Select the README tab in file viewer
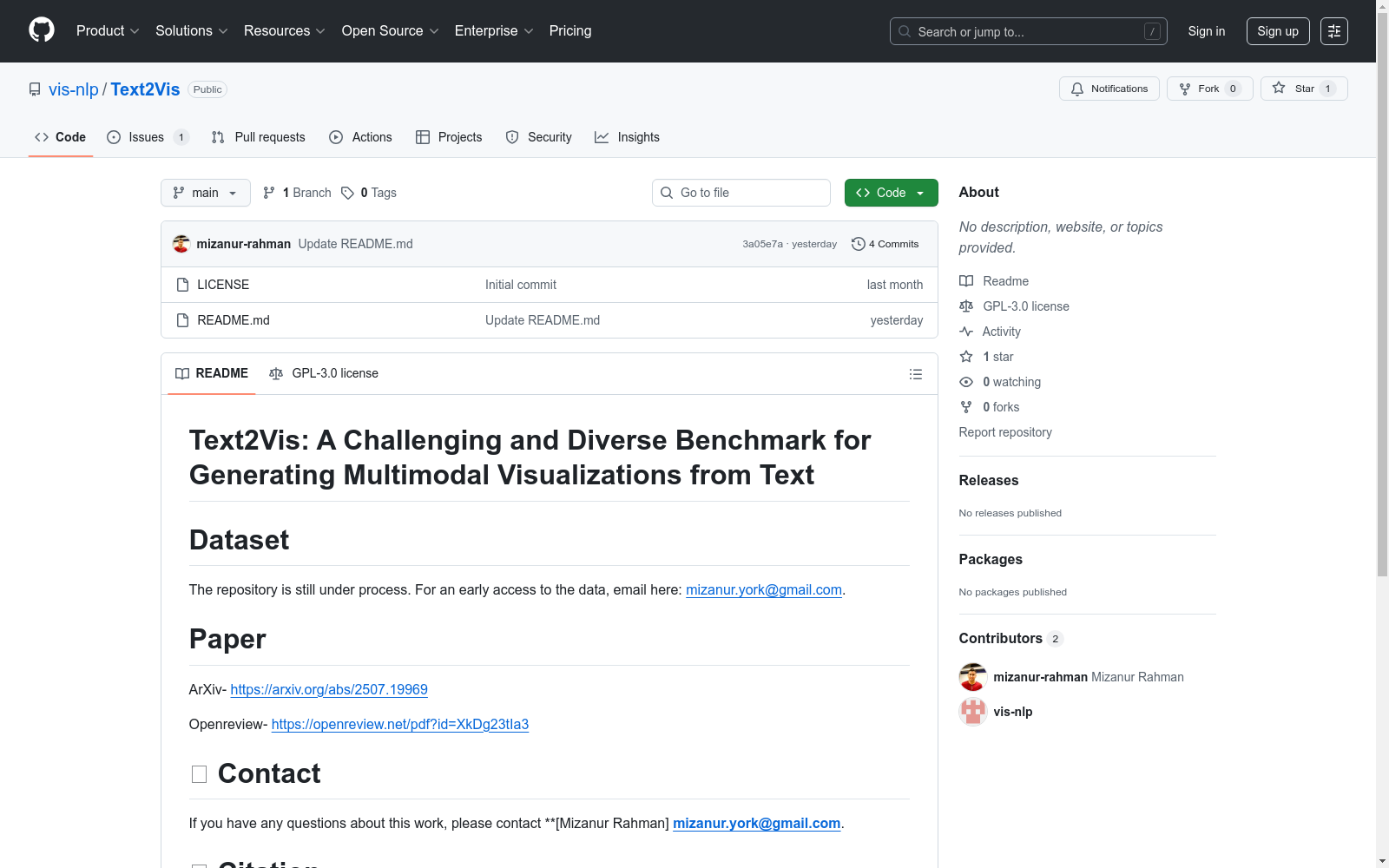The width and height of the screenshot is (1389, 868). tap(212, 373)
